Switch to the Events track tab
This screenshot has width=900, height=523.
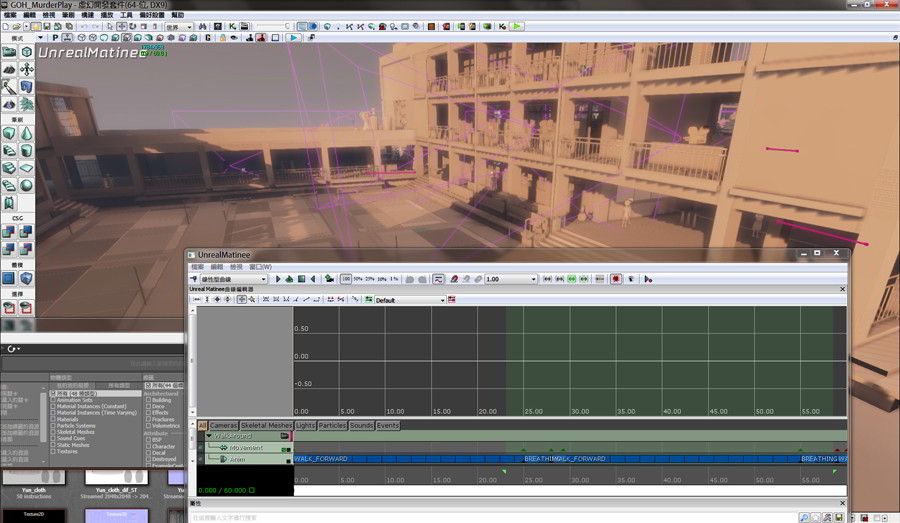pyautogui.click(x=387, y=425)
